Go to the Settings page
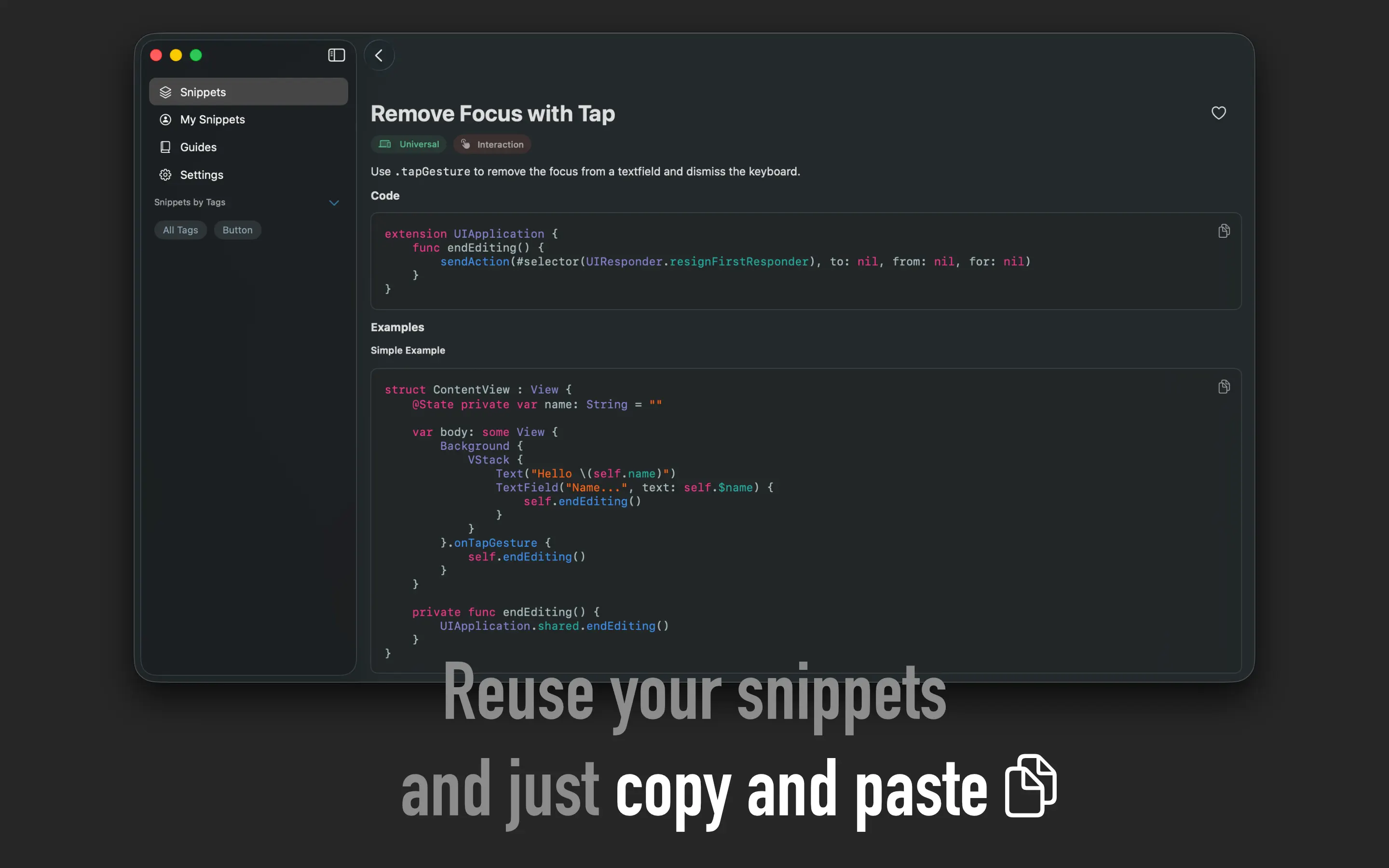 coord(202,175)
